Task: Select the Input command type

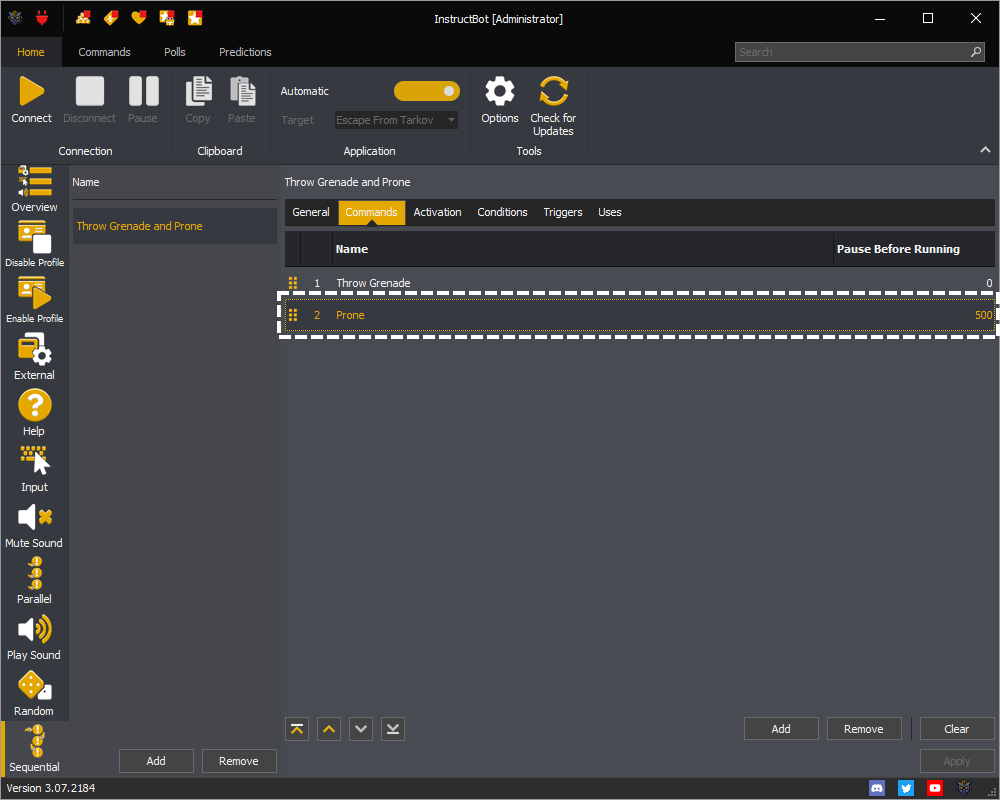Action: (34, 469)
